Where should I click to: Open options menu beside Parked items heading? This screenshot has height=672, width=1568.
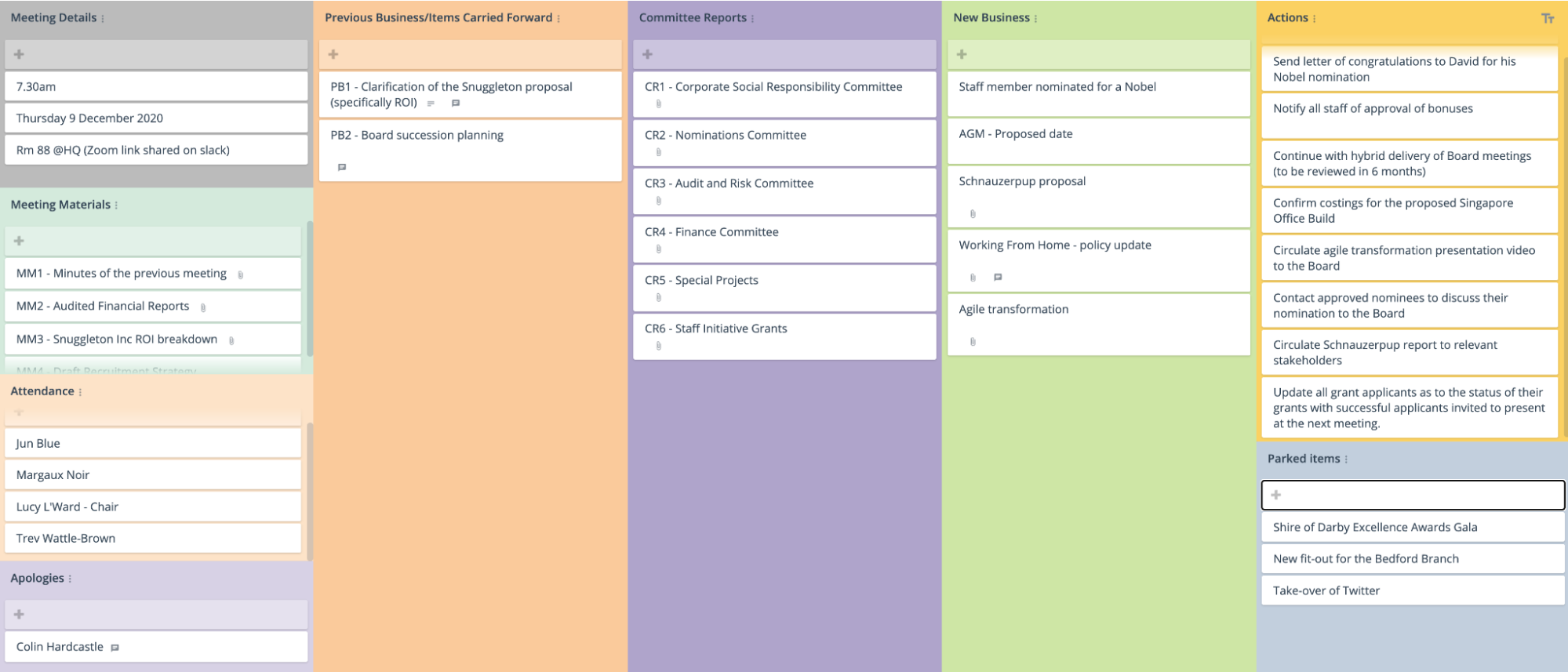coord(1346,460)
